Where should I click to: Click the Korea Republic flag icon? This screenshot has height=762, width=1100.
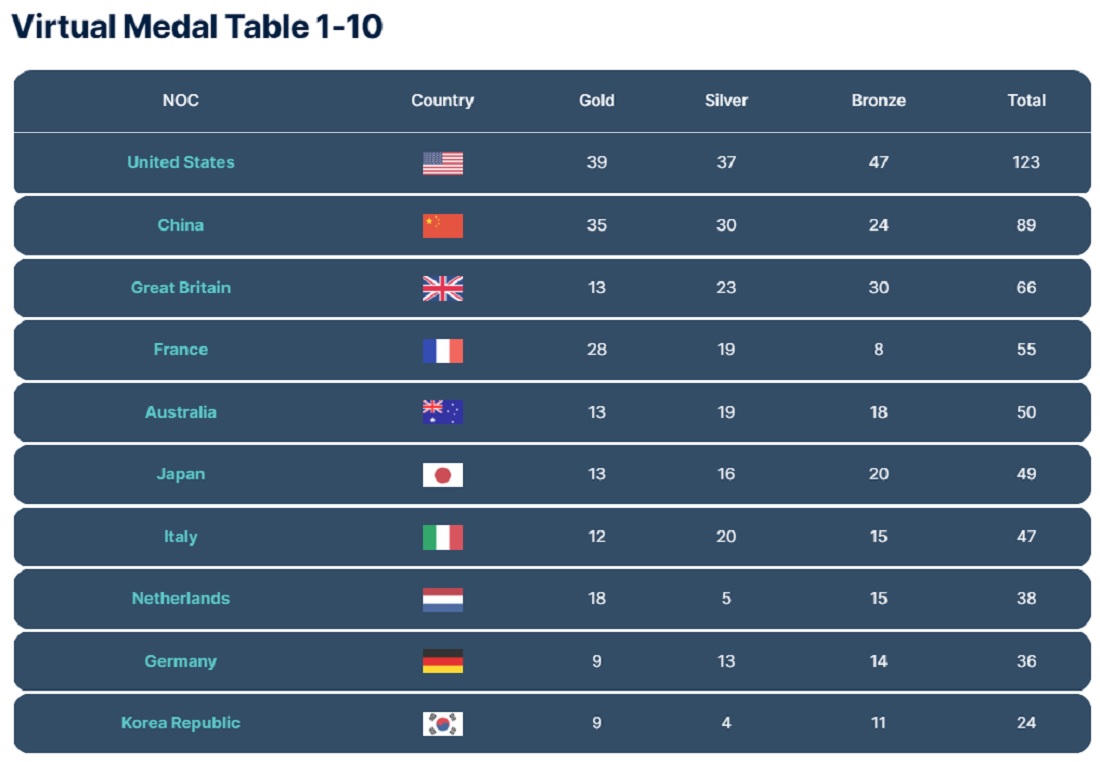point(443,723)
